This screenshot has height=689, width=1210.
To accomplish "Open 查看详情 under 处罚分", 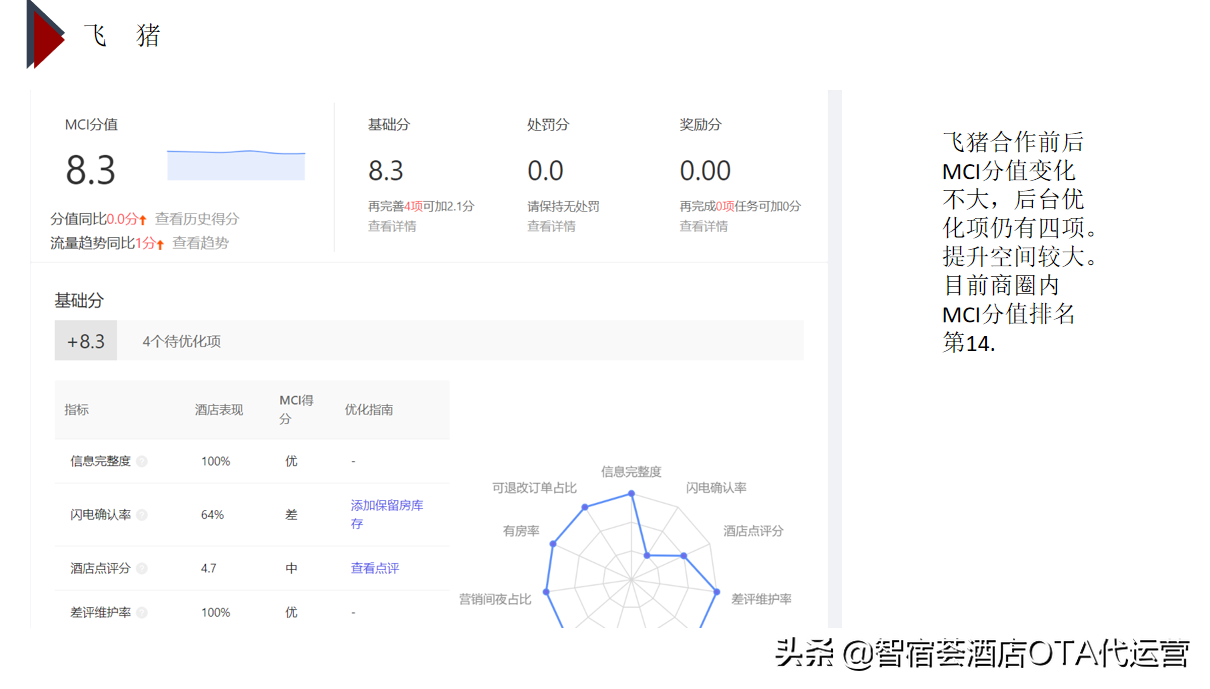I will [551, 226].
